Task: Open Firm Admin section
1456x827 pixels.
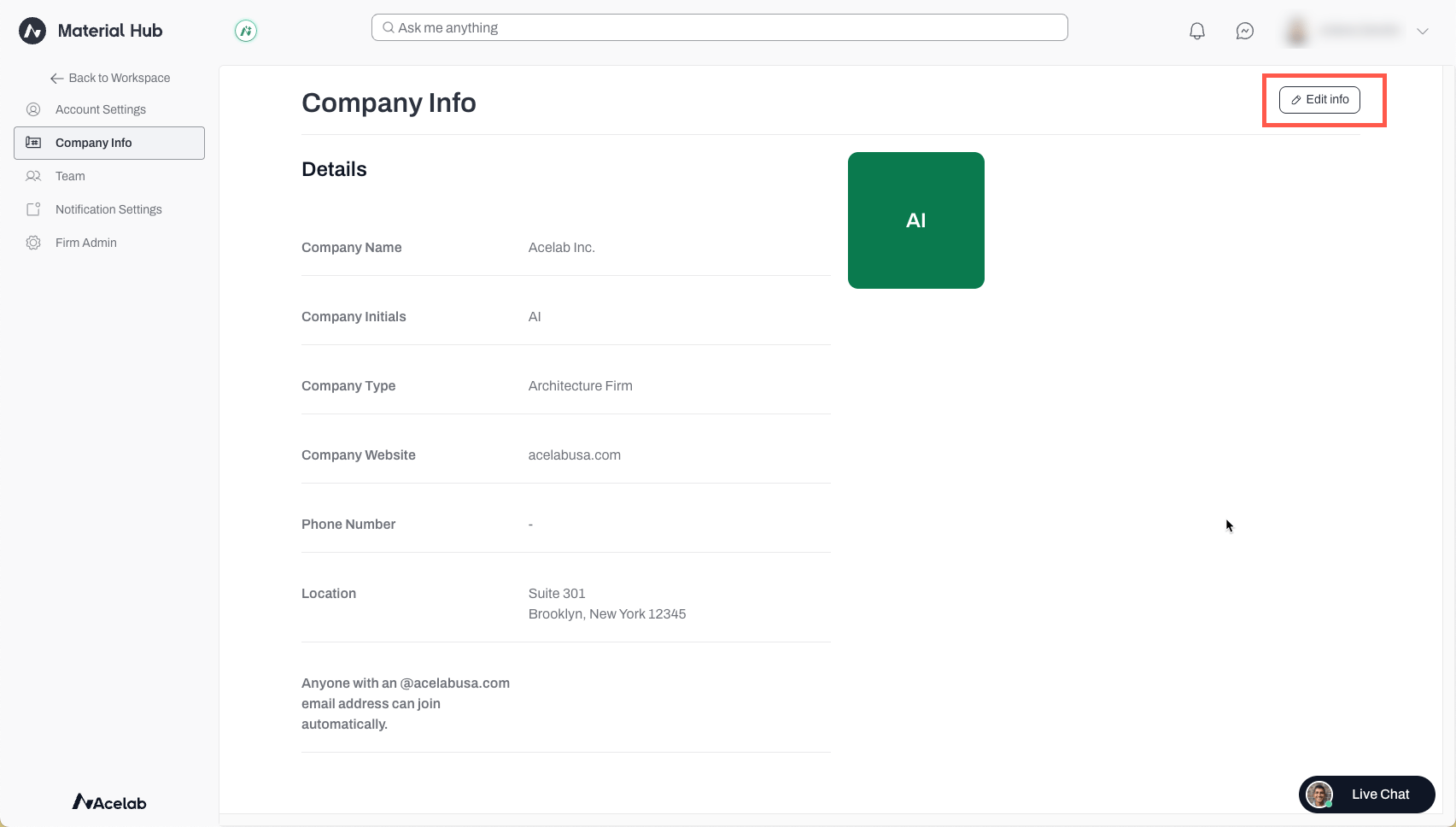Action: (x=86, y=243)
